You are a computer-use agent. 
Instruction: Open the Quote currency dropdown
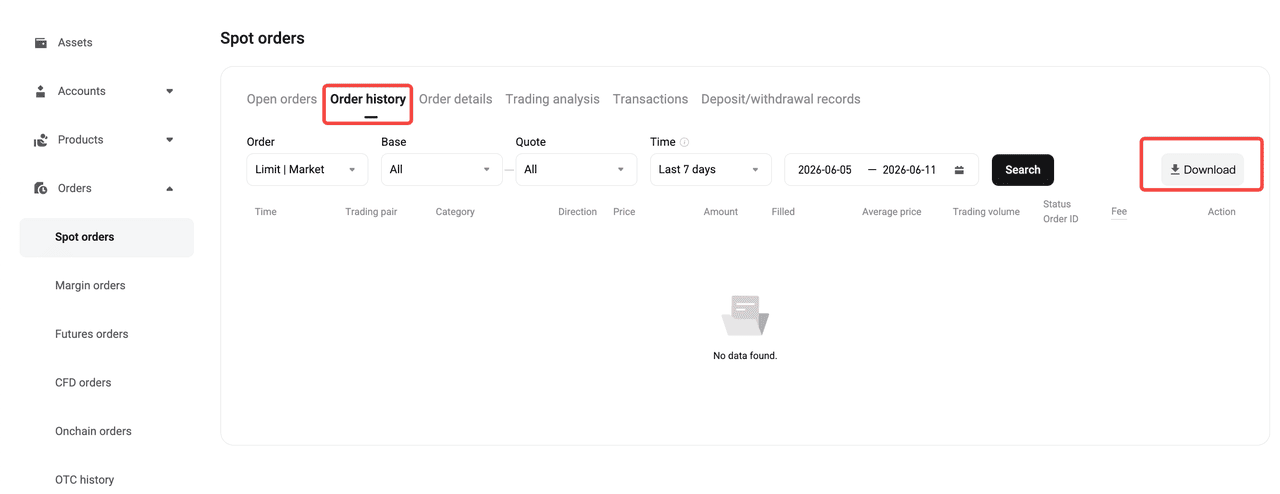(576, 170)
